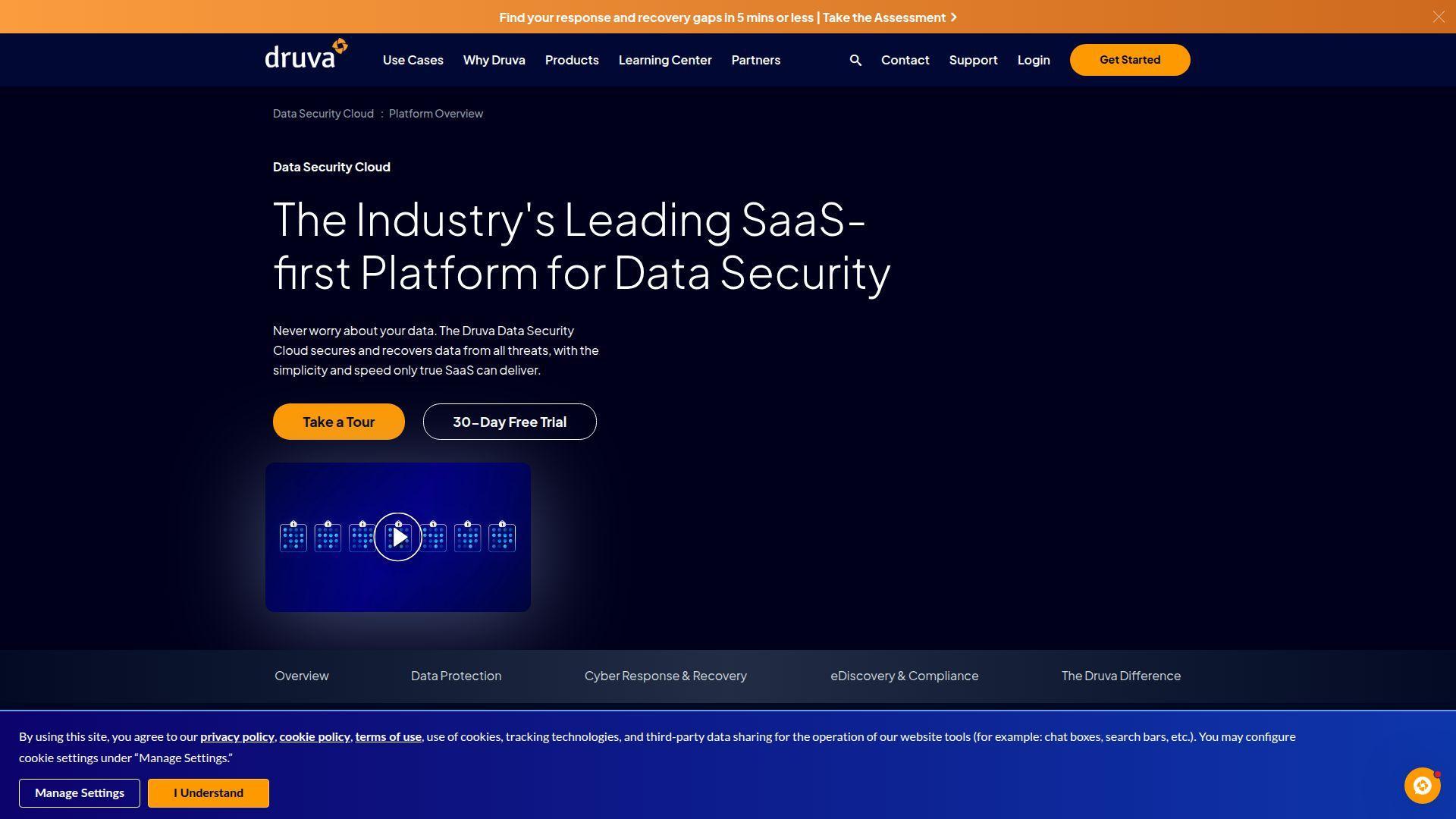Screen dimensions: 1456x819
Task: Open the chat widget icon
Action: click(x=1423, y=786)
